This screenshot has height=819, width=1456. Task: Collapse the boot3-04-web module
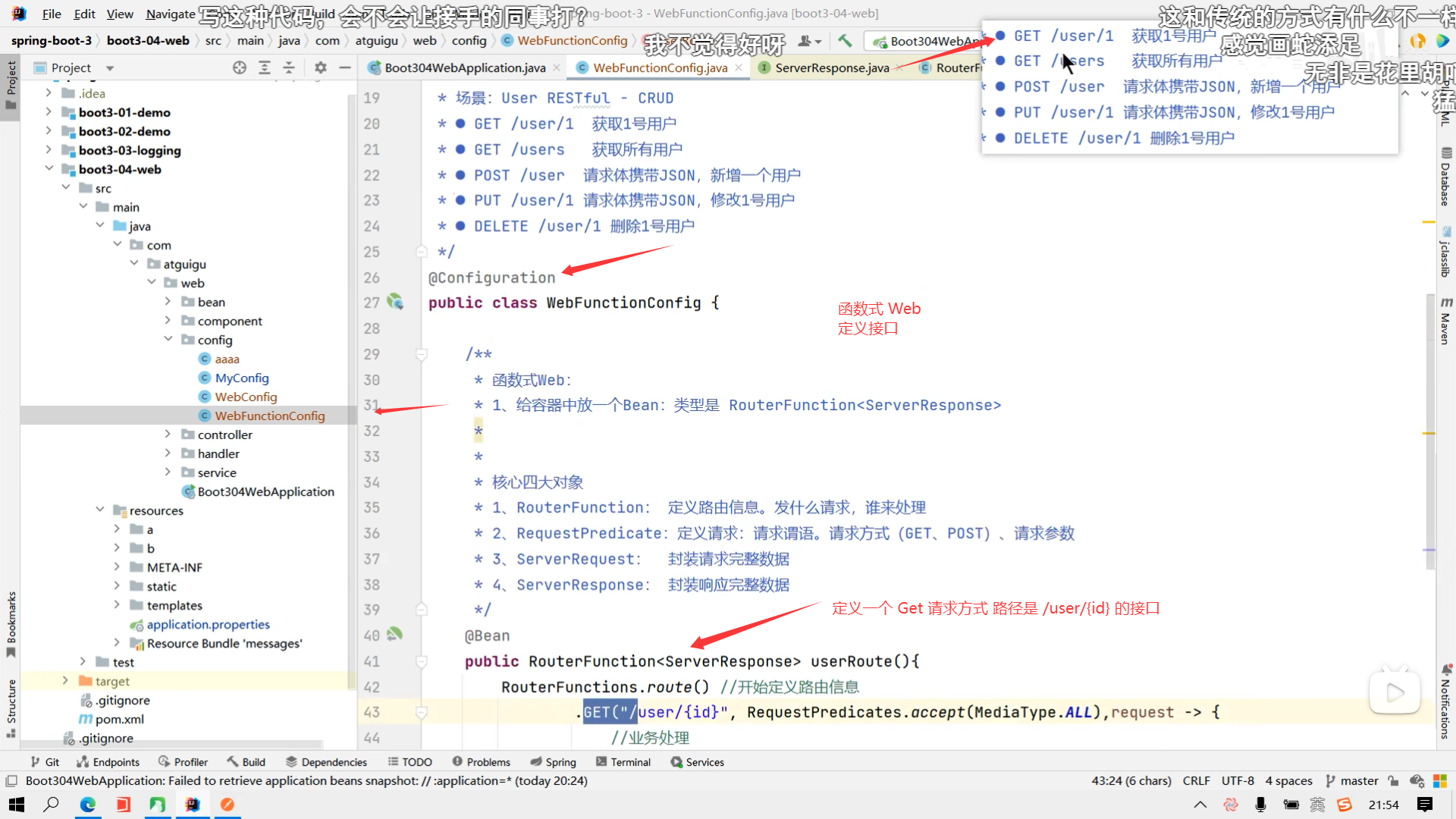point(49,169)
